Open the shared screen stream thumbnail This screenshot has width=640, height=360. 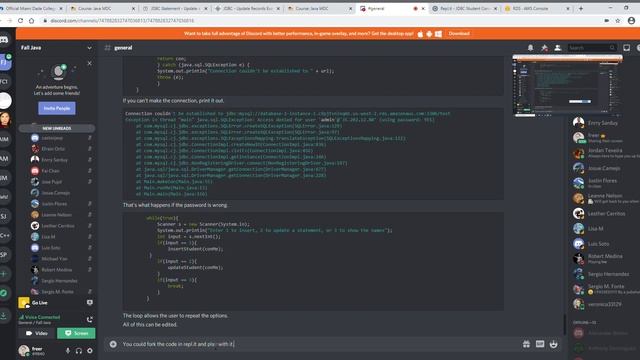pos(567,85)
